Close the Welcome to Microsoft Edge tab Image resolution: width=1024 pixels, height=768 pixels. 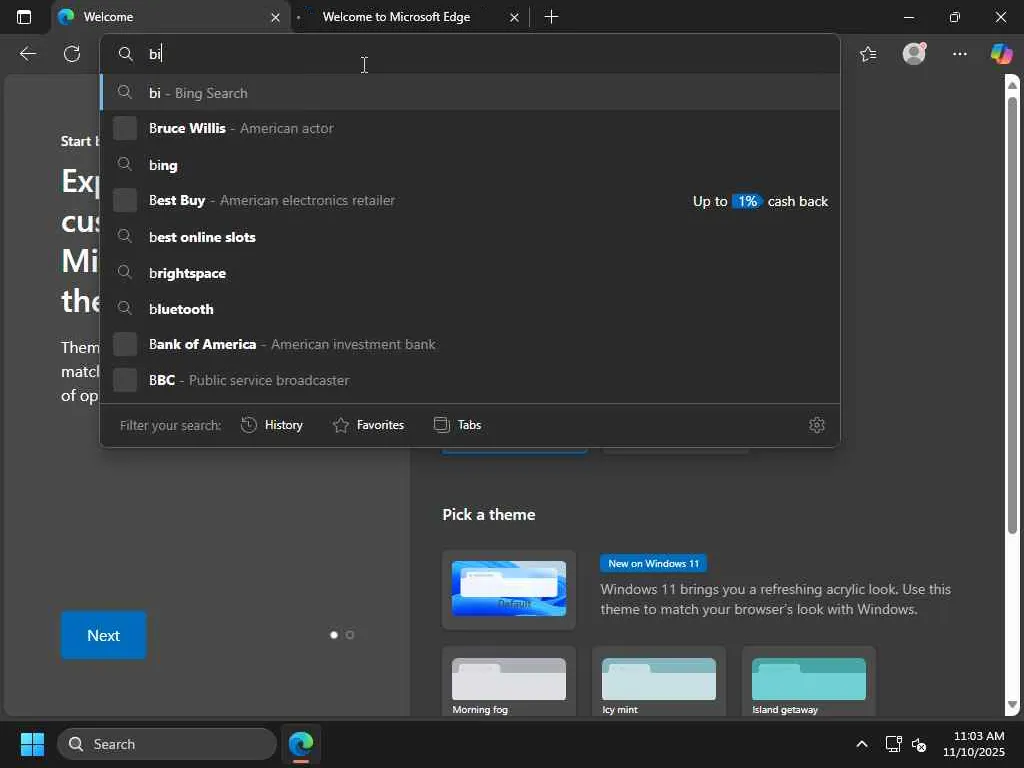click(515, 18)
